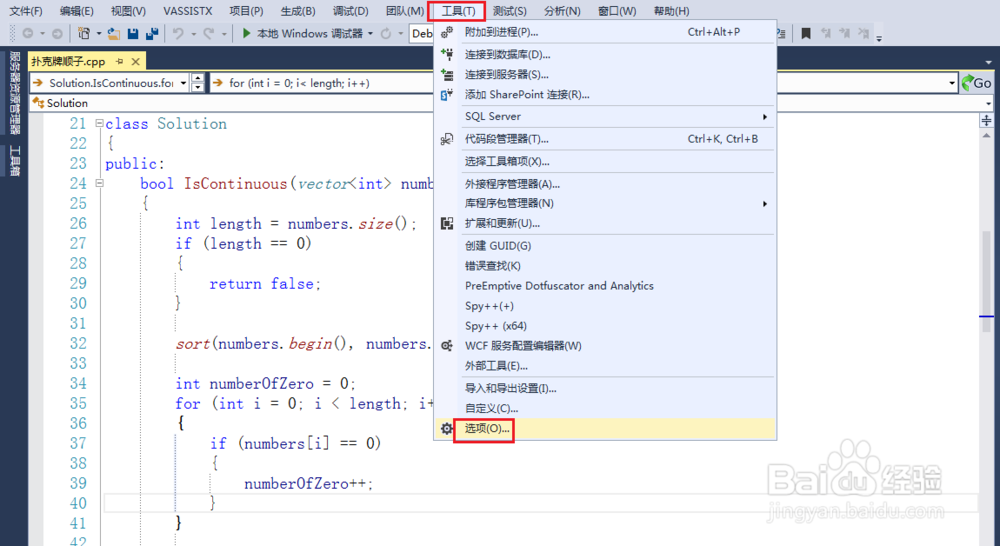
Task: Open the 视图(V) menu
Action: 128,11
